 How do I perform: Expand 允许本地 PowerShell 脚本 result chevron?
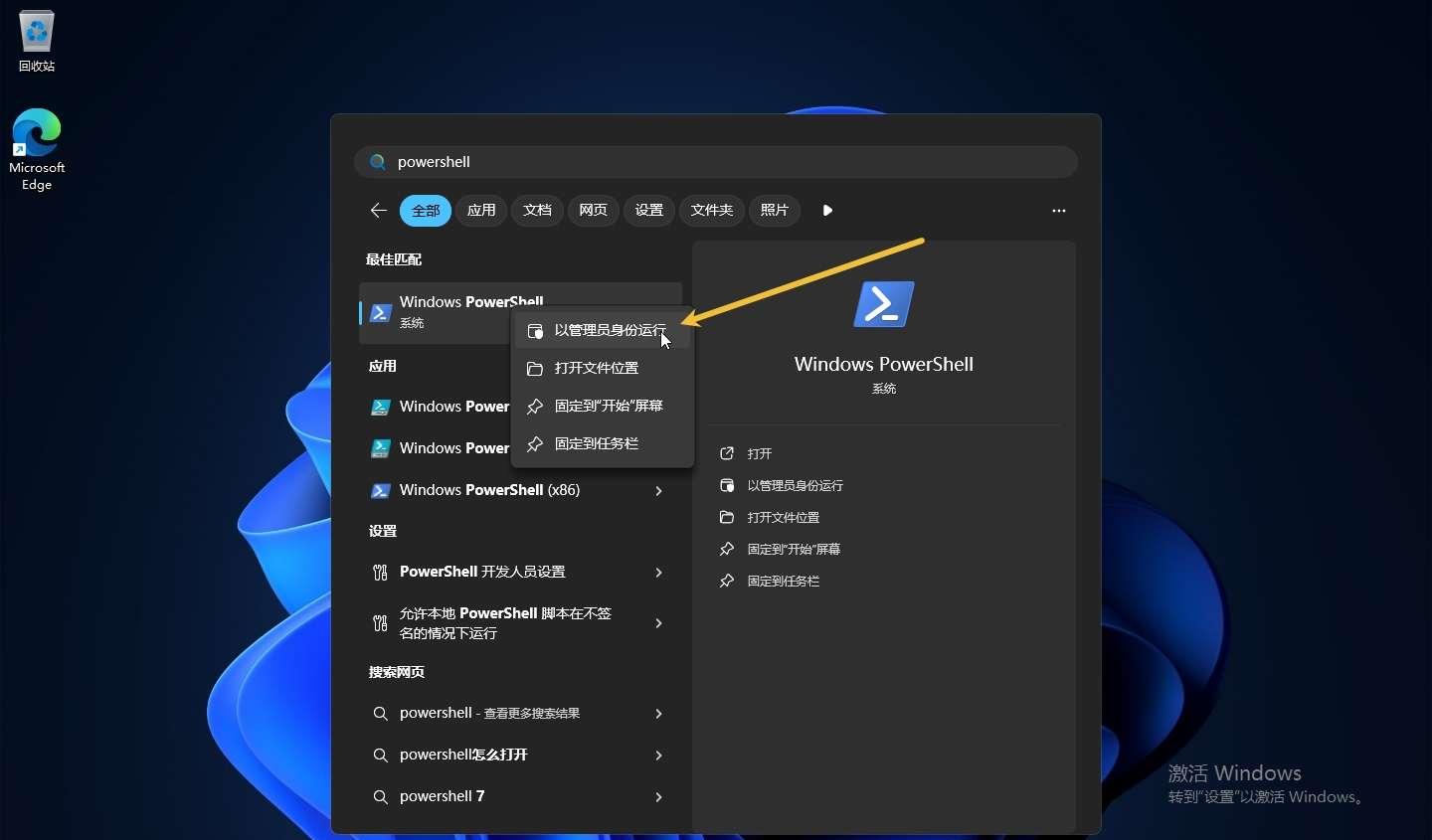(658, 623)
